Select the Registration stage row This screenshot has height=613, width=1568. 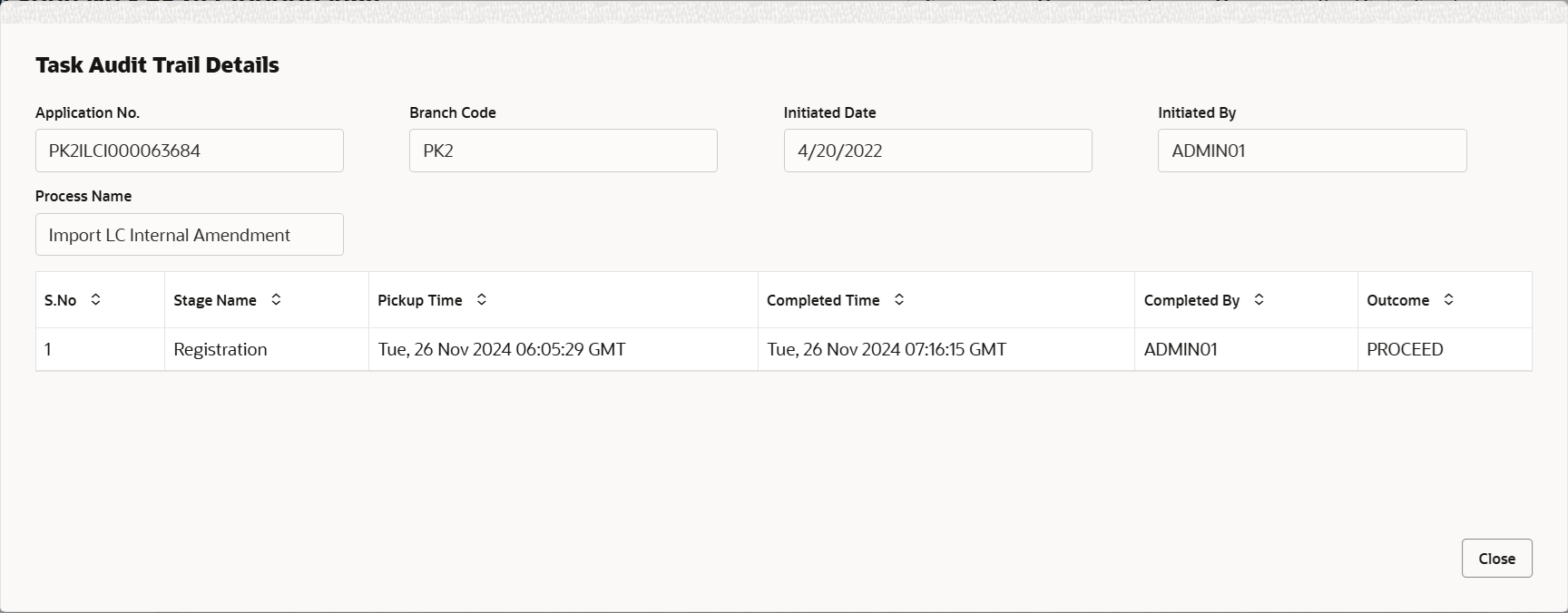tap(220, 349)
